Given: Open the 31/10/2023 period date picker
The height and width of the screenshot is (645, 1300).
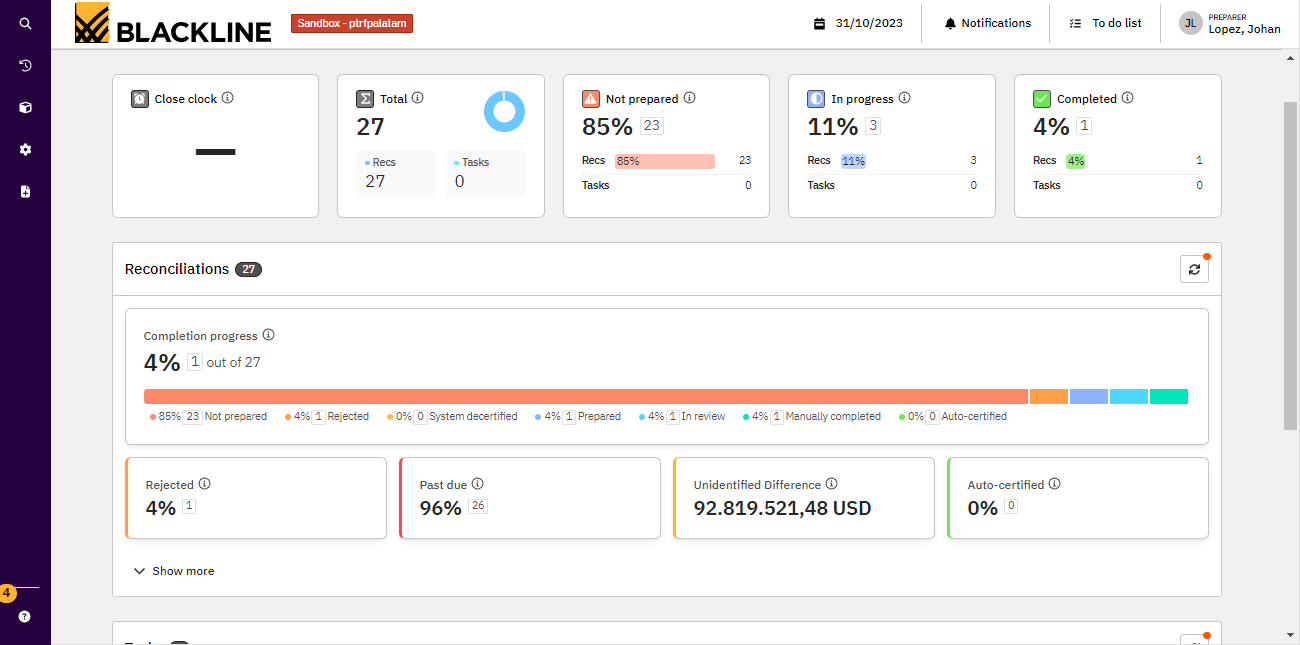Looking at the screenshot, I should (858, 23).
